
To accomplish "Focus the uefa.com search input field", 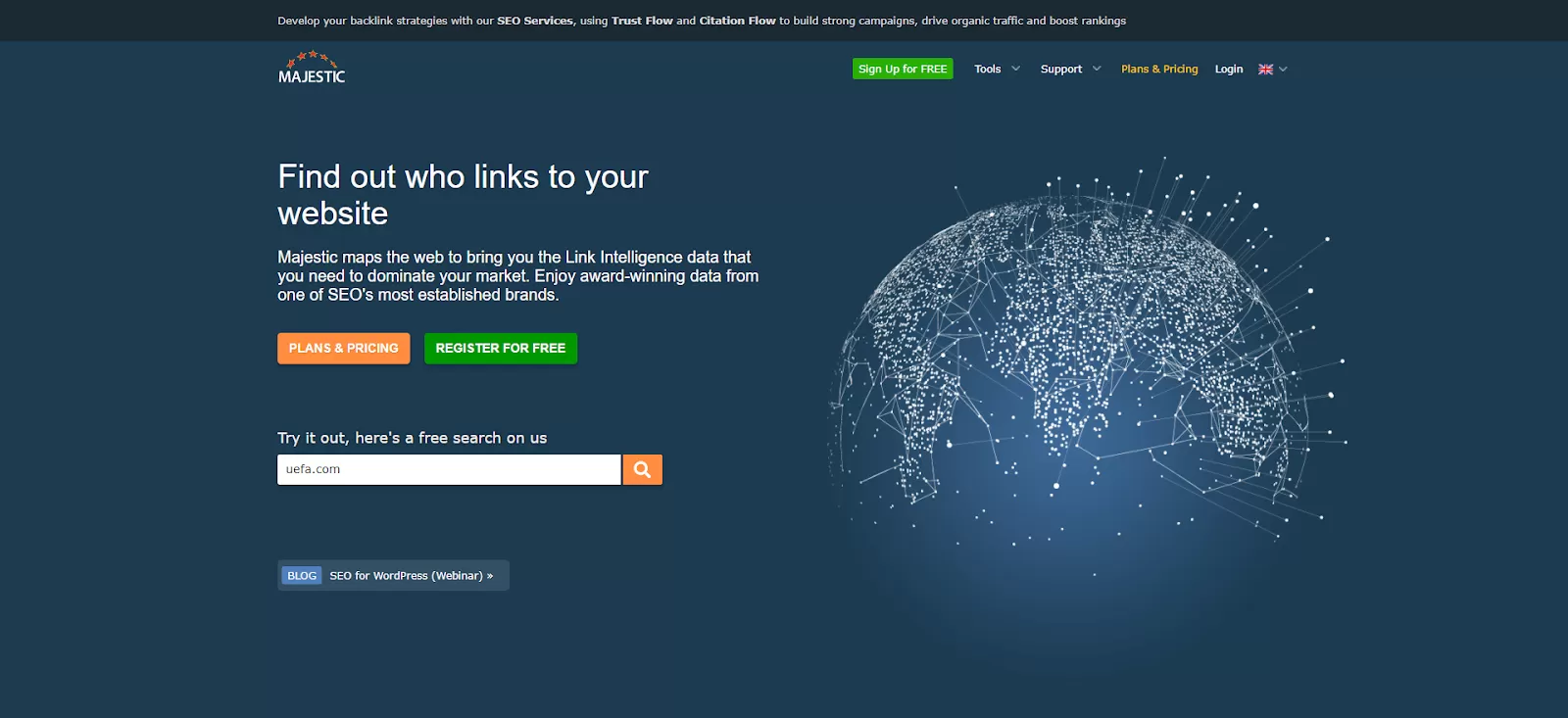I will [x=449, y=469].
